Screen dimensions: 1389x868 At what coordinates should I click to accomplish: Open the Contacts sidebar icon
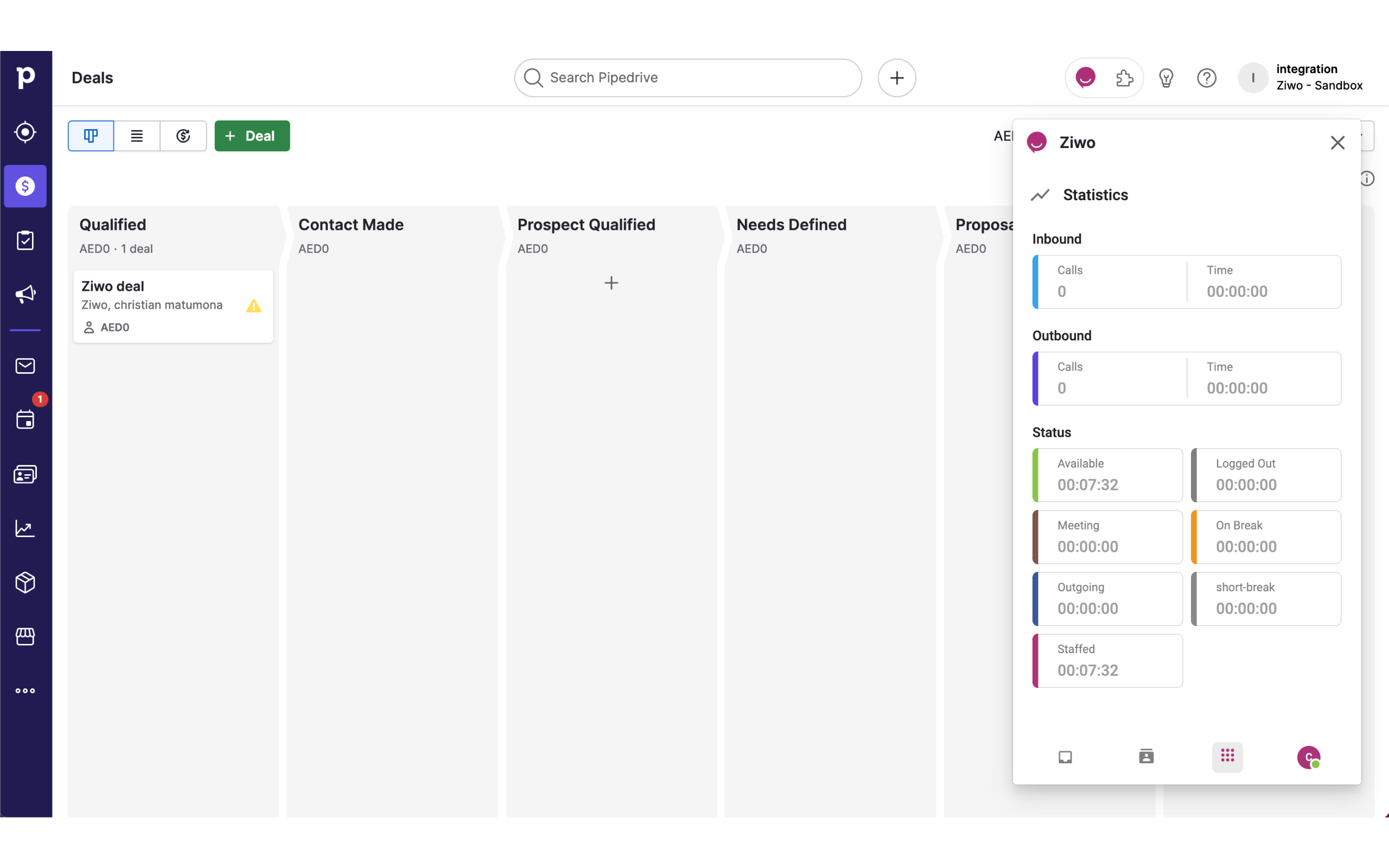(x=26, y=474)
